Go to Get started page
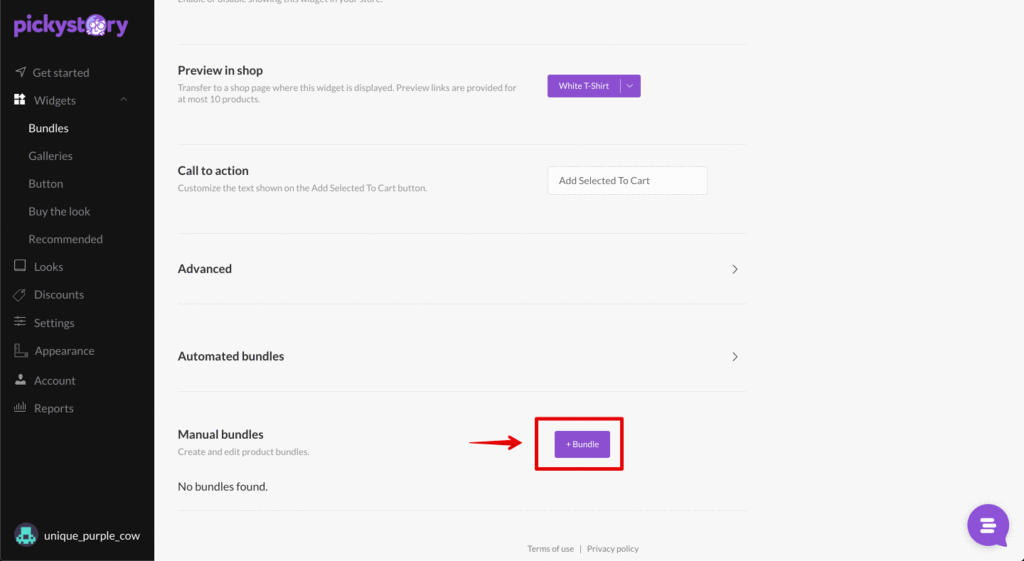The image size is (1024, 561). (61, 72)
